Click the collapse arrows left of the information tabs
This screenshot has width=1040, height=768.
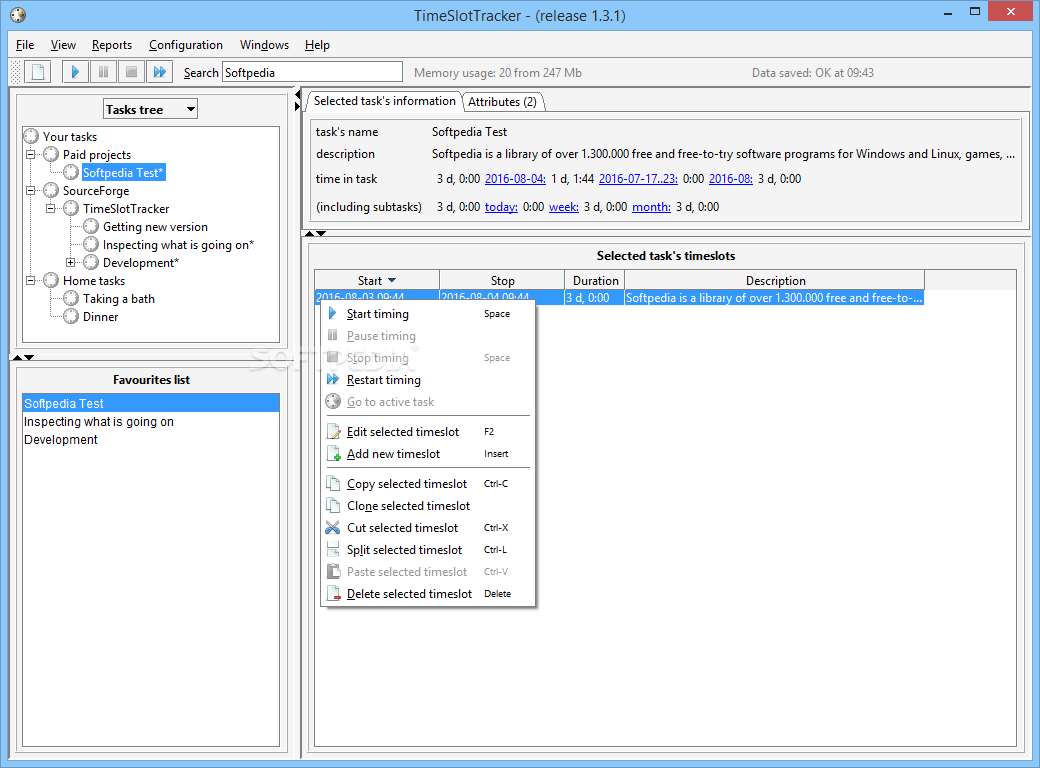(x=298, y=101)
